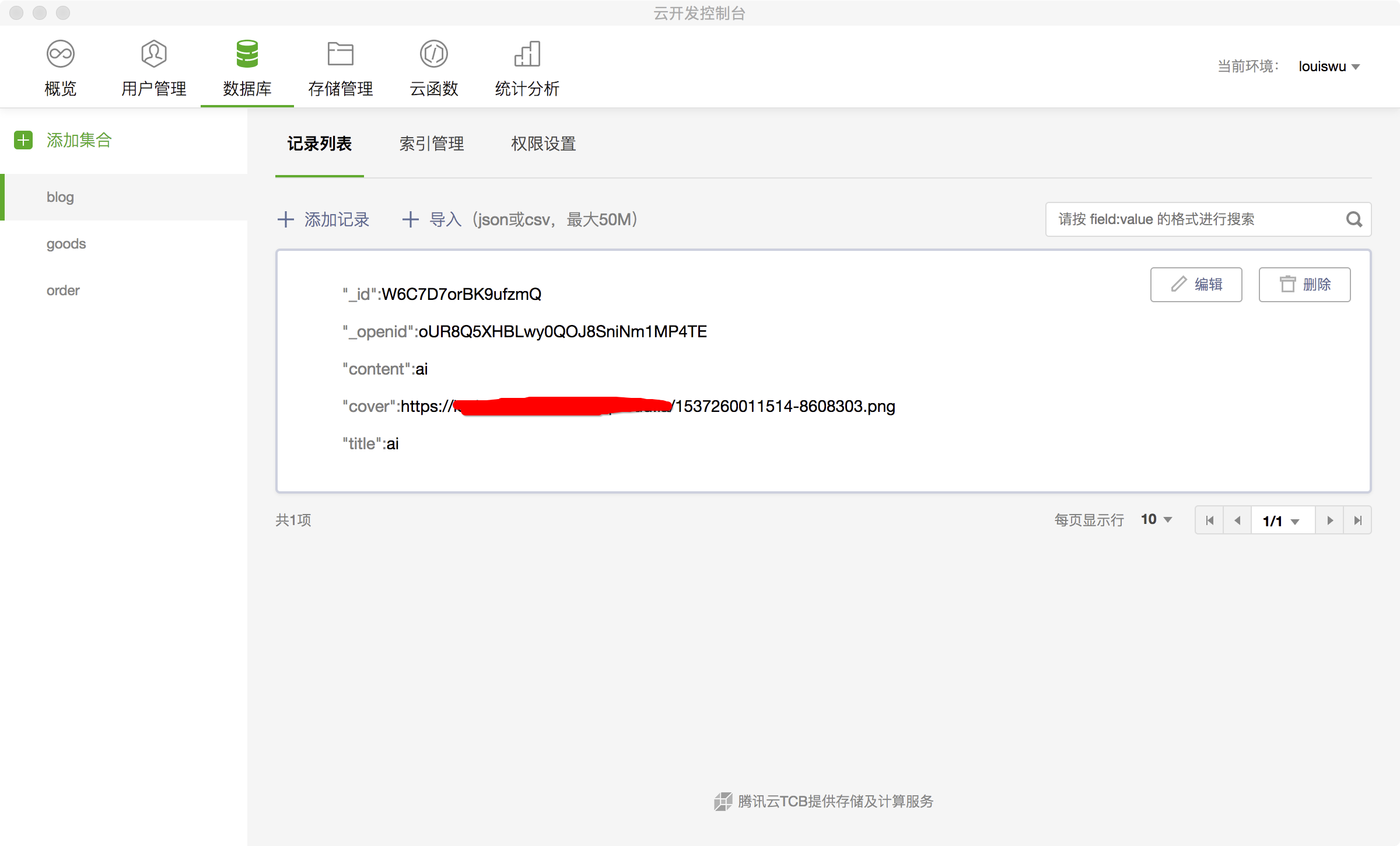Open 用户管理 user management icon
Screen dimensions: 1400x846
(154, 54)
